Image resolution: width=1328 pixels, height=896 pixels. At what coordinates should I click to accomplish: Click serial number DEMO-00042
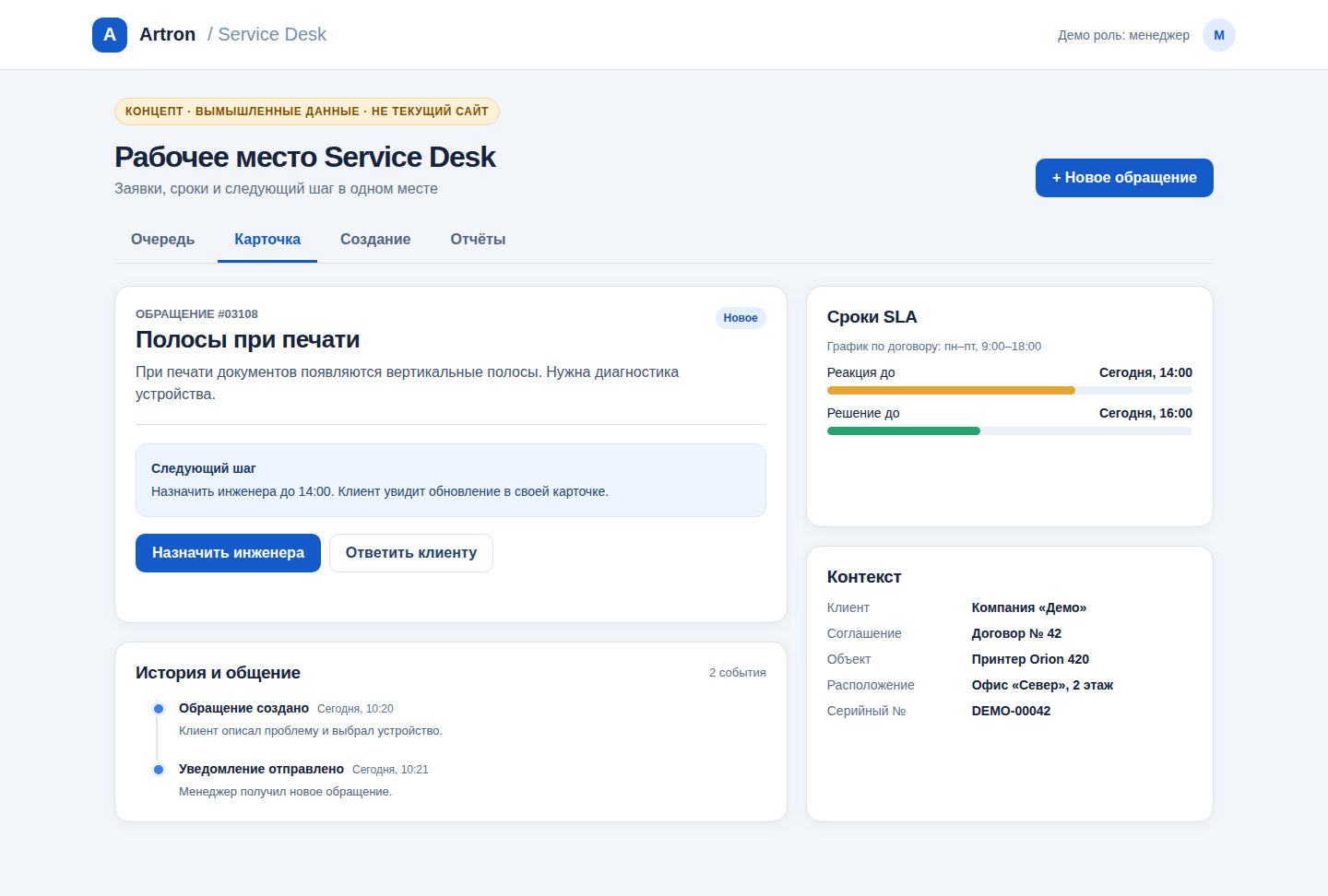pyautogui.click(x=1011, y=711)
